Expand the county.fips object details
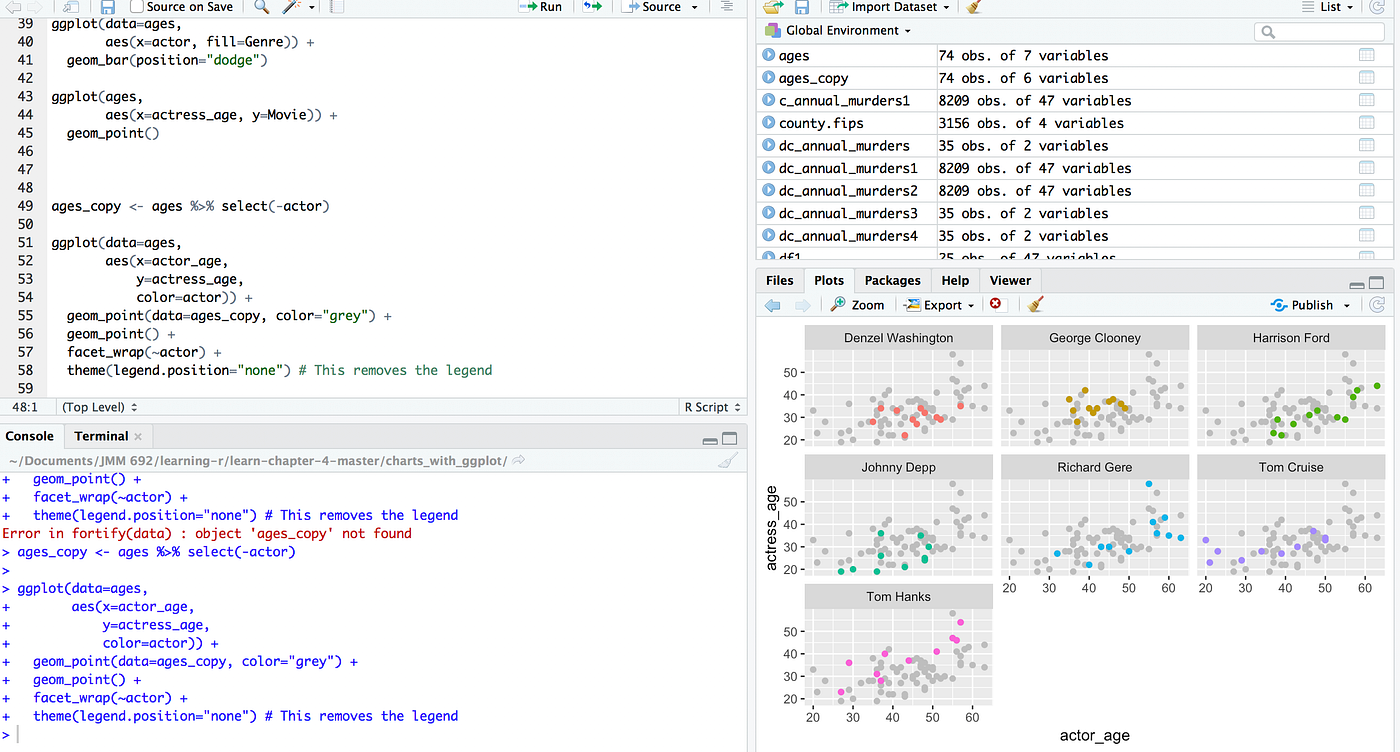Screen dimensions: 1400x752 [768, 122]
